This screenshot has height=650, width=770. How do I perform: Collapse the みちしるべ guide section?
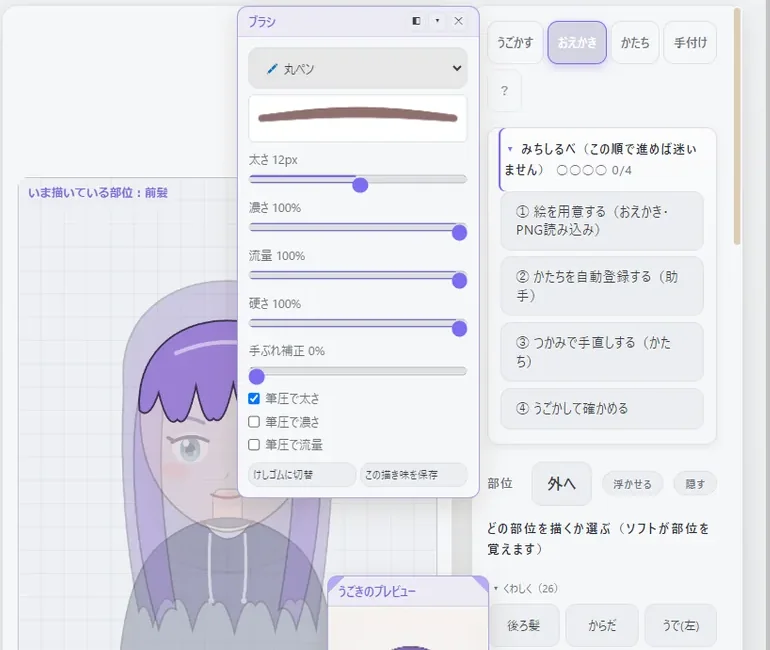(x=607, y=159)
